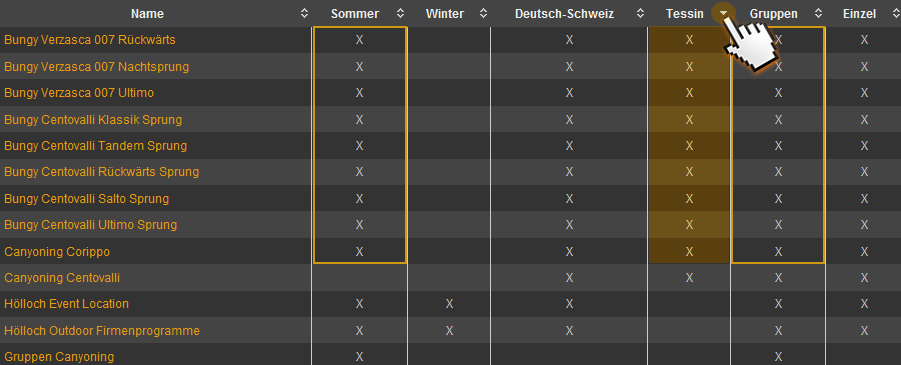Select the Deutsch-Schweiz column header label

tap(564, 14)
